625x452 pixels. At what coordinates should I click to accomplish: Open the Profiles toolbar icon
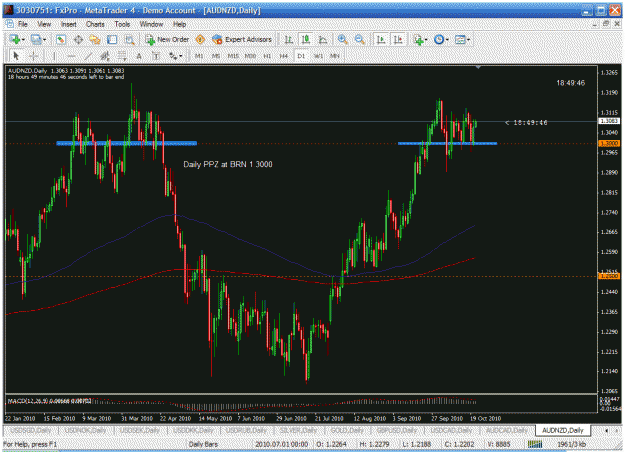tap(36, 39)
